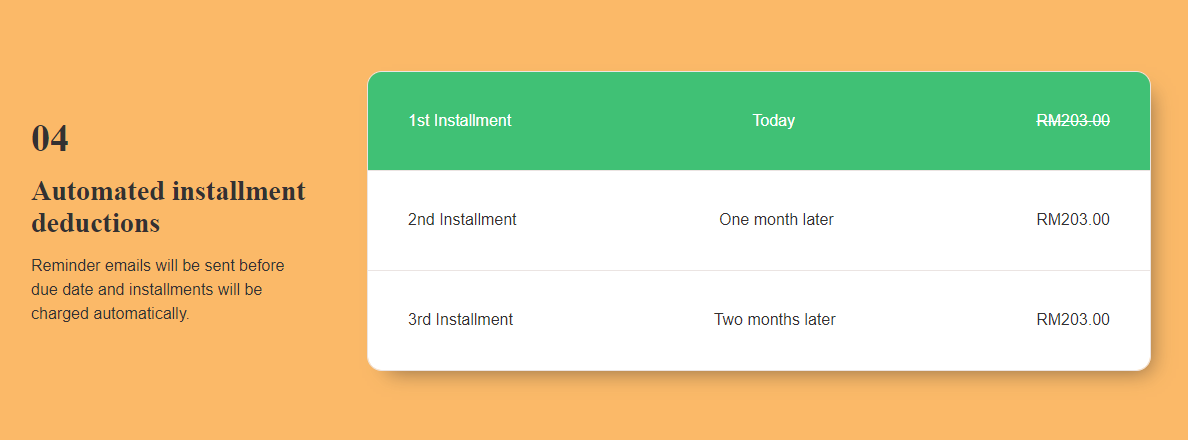Click "charged automatically" in the description

111,314
